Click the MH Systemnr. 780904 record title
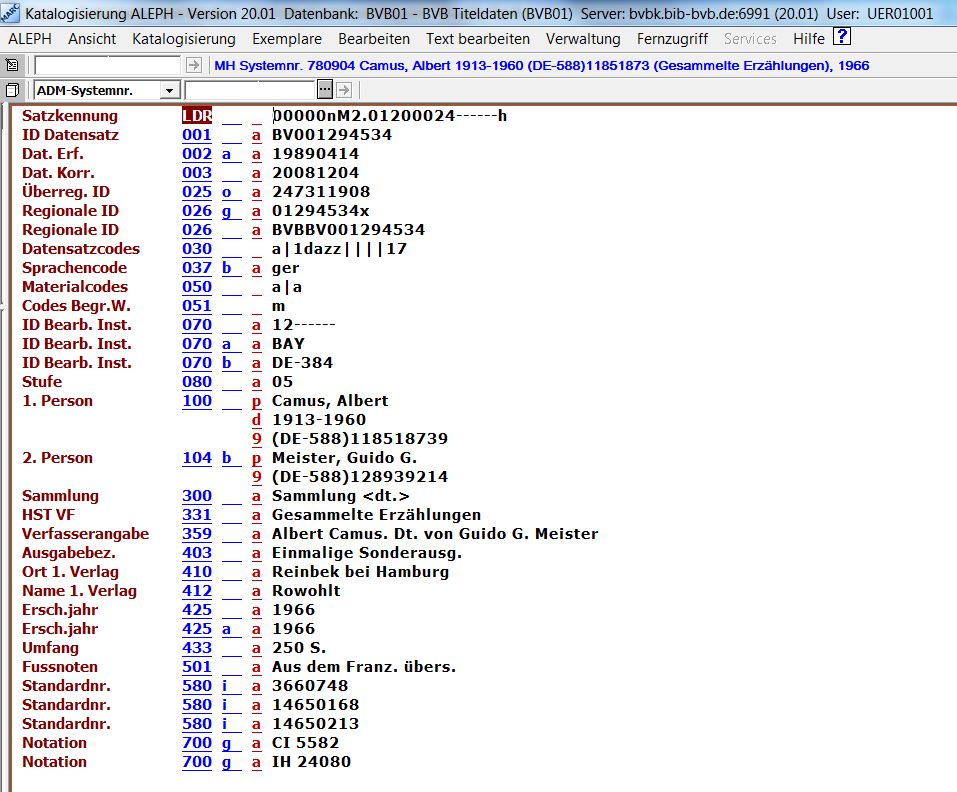Image resolution: width=957 pixels, height=792 pixels. point(541,65)
